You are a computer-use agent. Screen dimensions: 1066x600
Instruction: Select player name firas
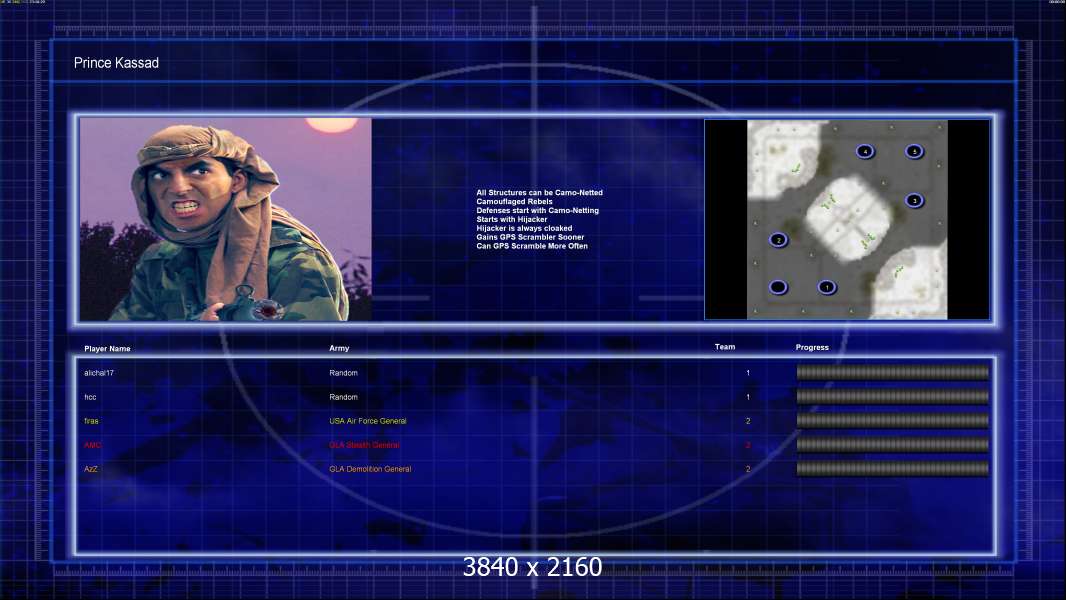(x=91, y=421)
